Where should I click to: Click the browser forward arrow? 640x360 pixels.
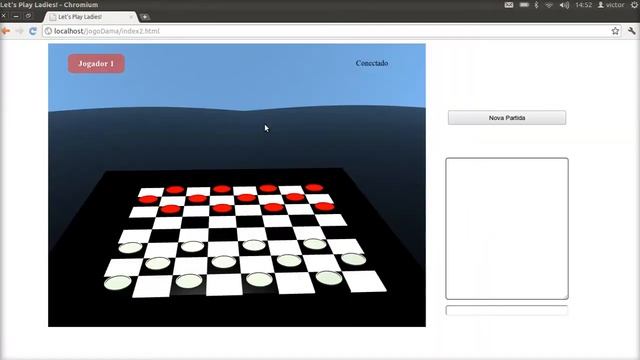[19, 31]
